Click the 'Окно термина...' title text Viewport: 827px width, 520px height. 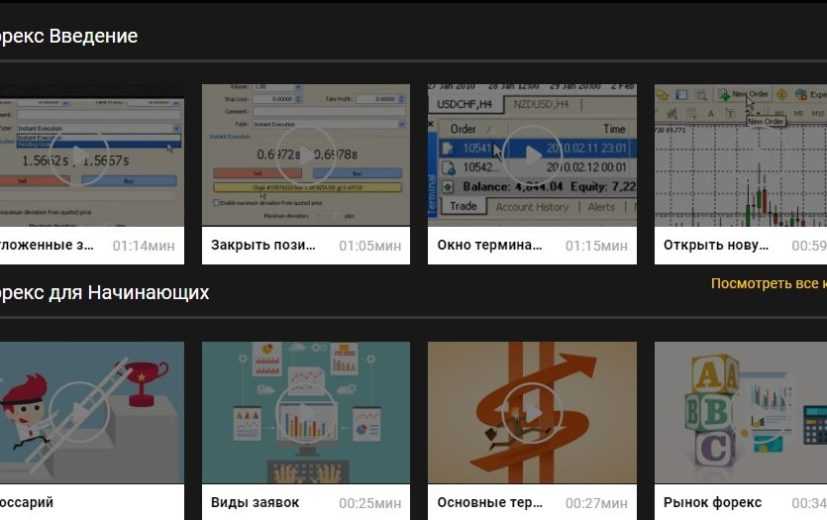click(x=489, y=245)
